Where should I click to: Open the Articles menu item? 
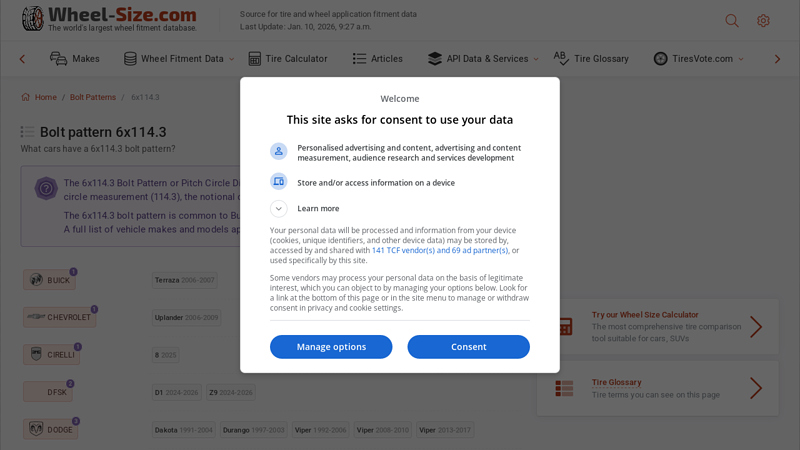[x=377, y=59]
